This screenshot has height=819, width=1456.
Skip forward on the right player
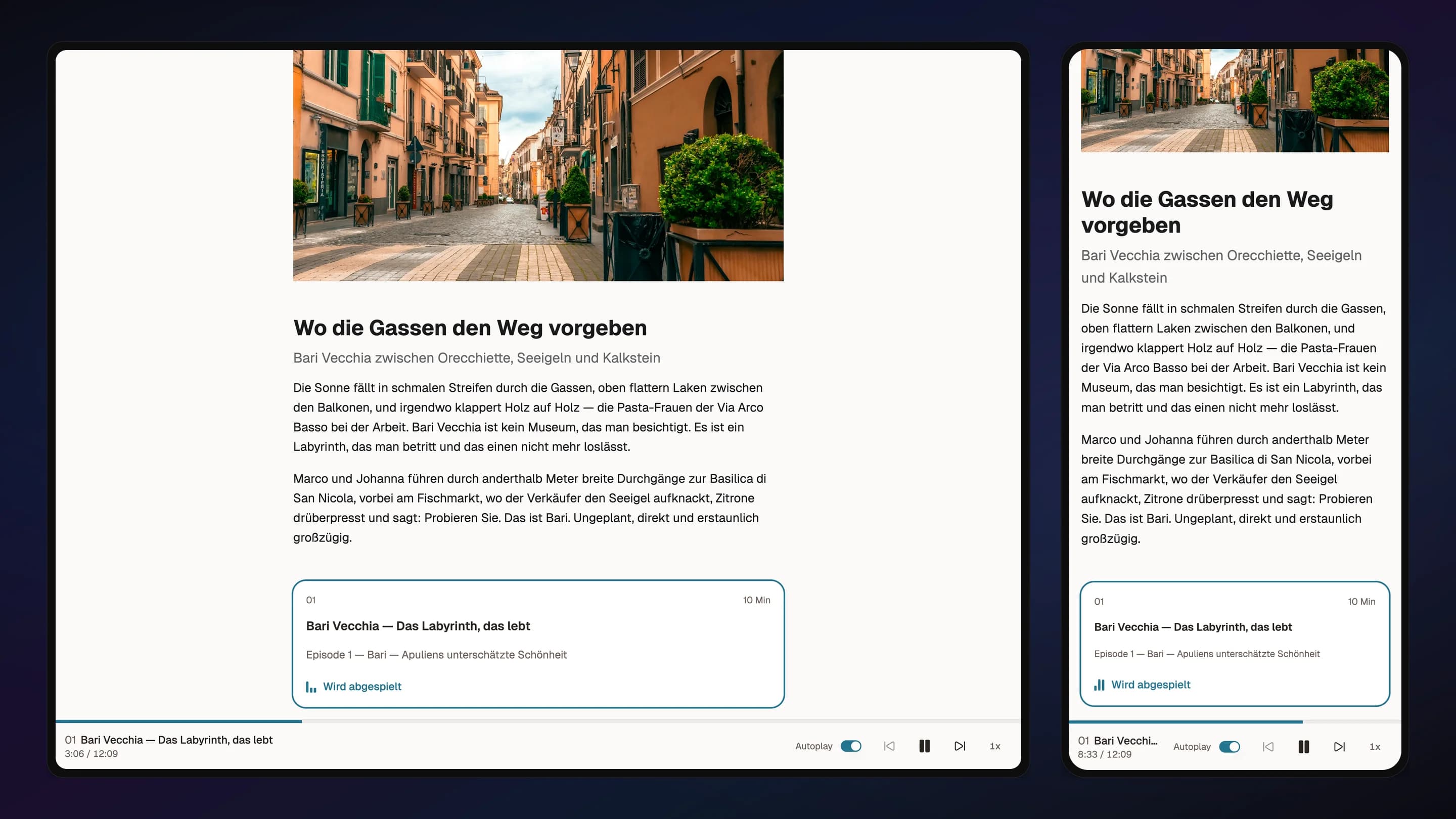1340,747
